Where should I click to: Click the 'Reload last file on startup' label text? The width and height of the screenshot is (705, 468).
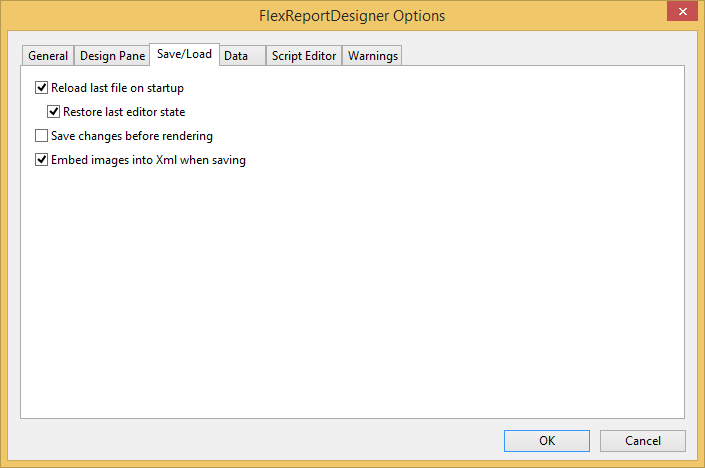pyautogui.click(x=117, y=88)
